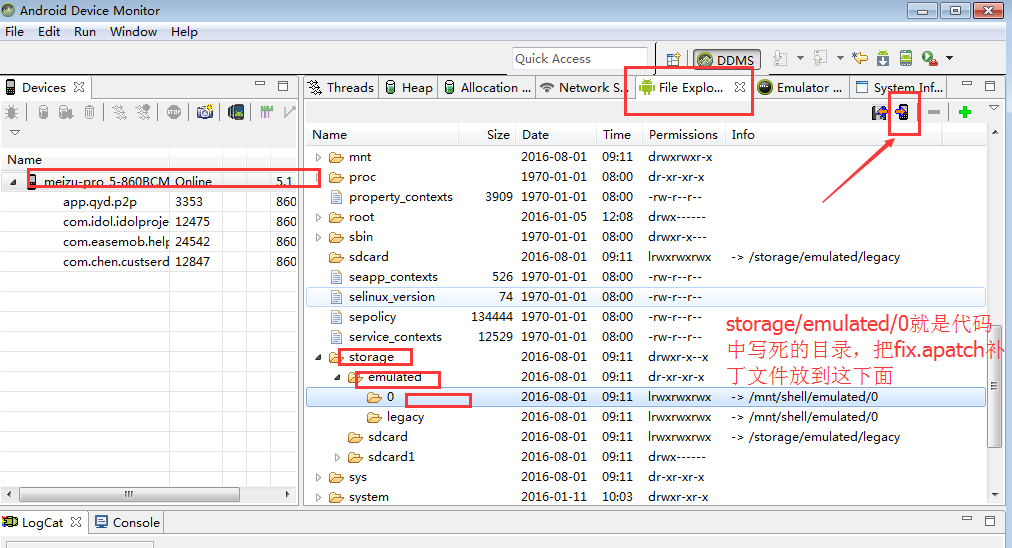Image resolution: width=1012 pixels, height=548 pixels.
Task: Select the selinux_version file
Action: tap(392, 297)
